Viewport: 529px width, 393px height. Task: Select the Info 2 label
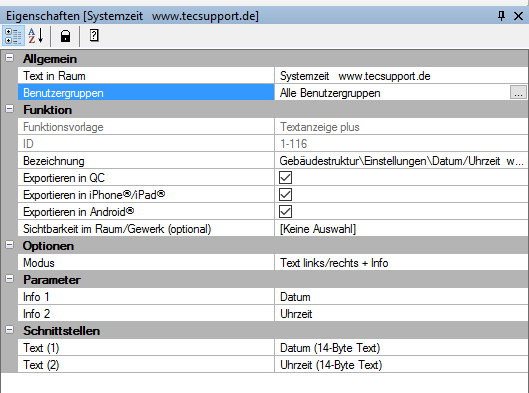pyautogui.click(x=36, y=314)
